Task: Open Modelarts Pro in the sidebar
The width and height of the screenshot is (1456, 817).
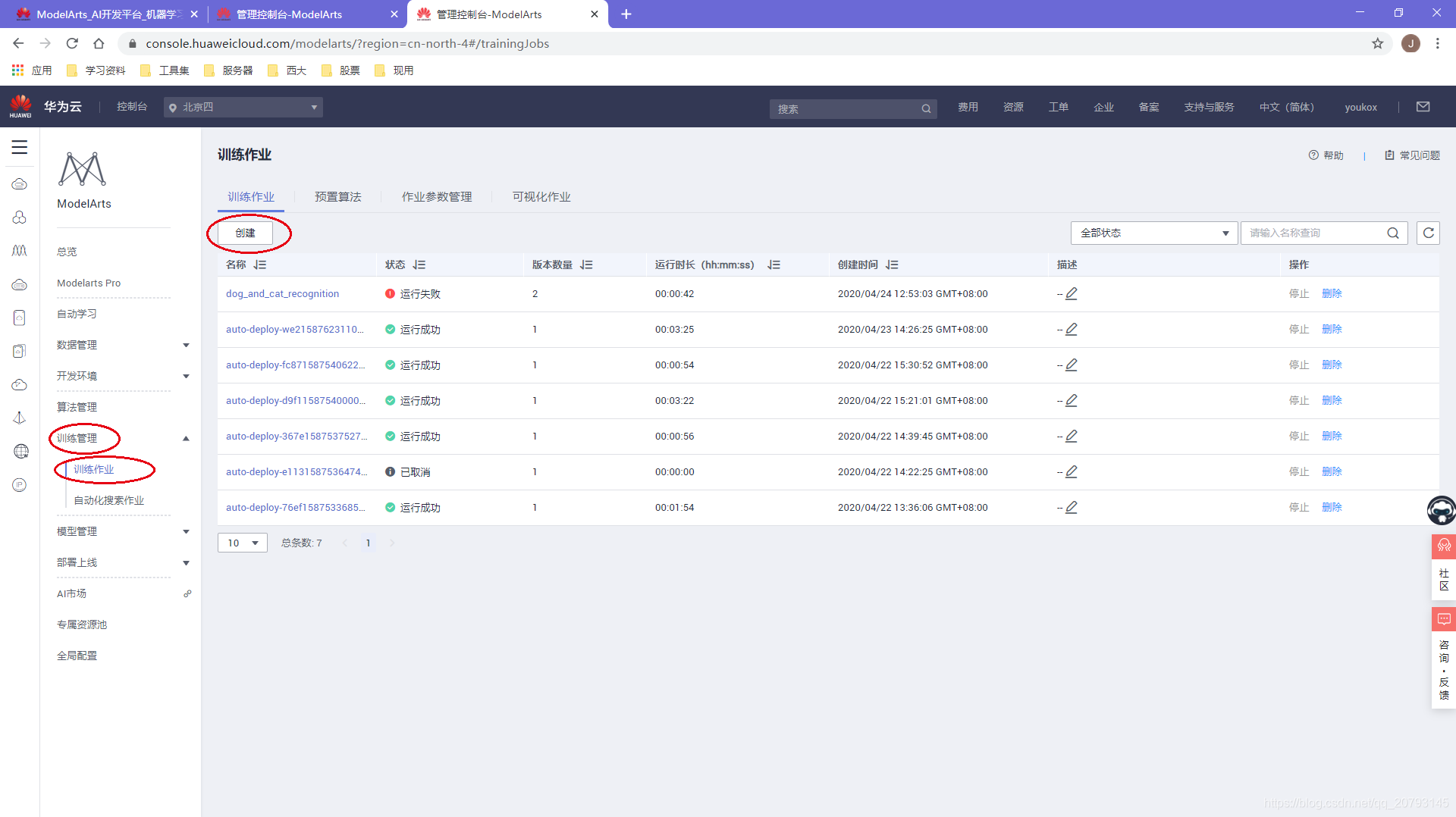Action: point(89,283)
